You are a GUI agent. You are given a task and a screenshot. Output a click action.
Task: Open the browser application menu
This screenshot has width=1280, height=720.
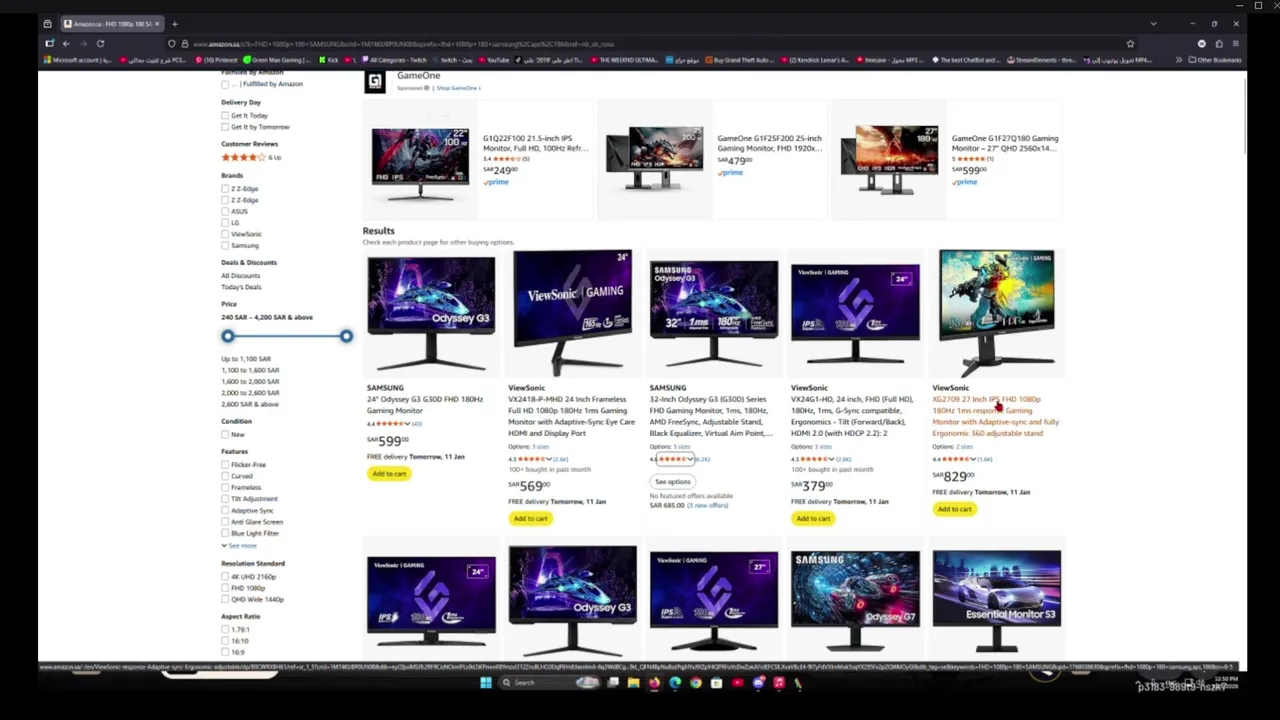click(x=1235, y=44)
